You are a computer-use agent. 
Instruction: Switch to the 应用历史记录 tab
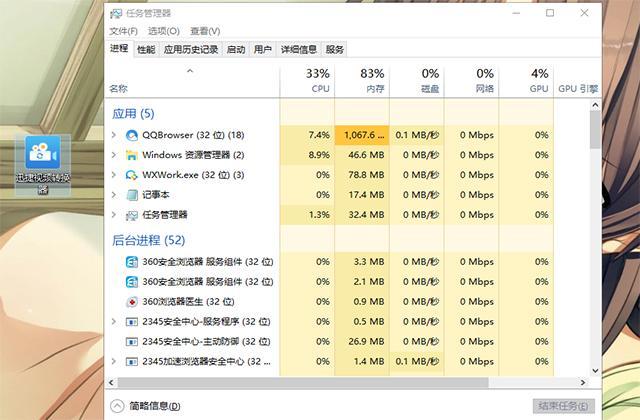191,50
